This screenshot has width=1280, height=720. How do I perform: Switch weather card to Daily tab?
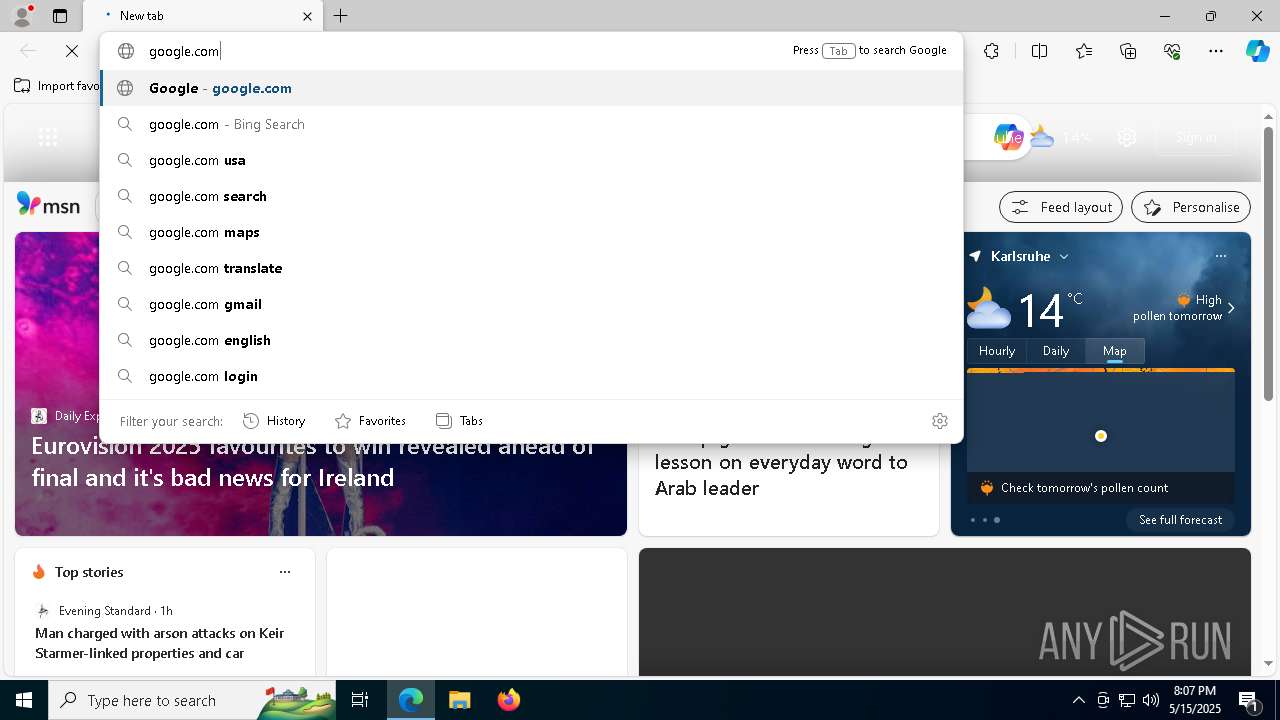[1056, 351]
